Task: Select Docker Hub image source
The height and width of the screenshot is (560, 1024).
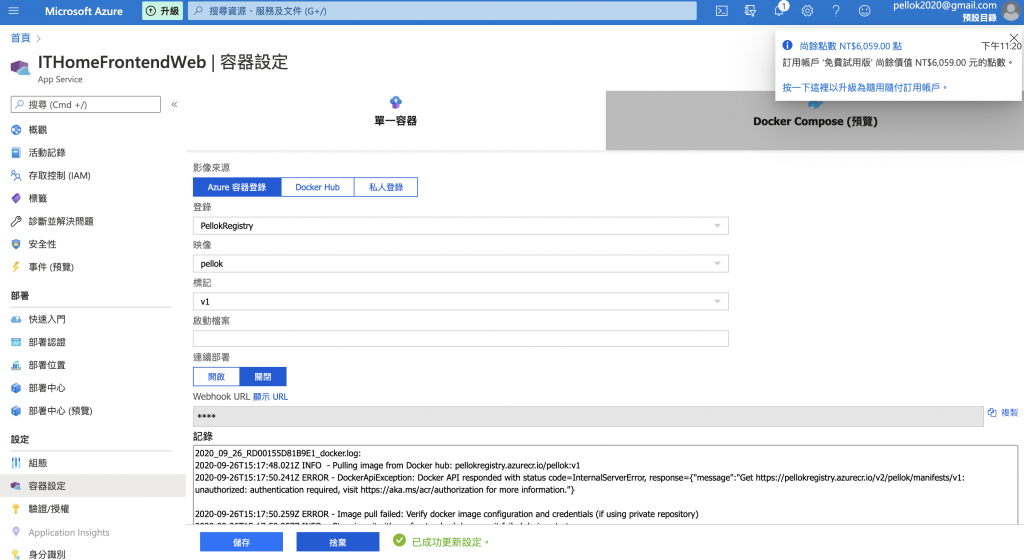Action: coord(317,187)
